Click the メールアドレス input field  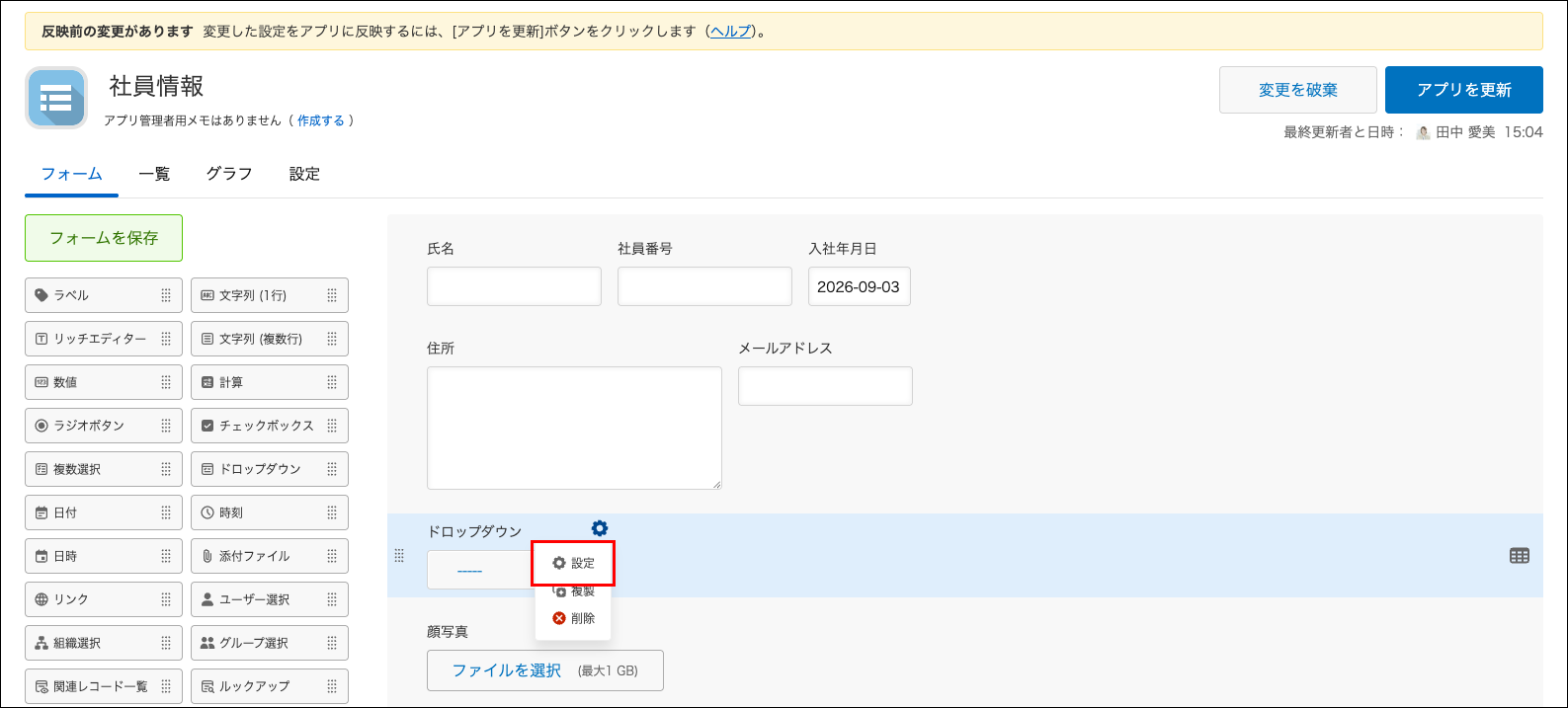[825, 386]
